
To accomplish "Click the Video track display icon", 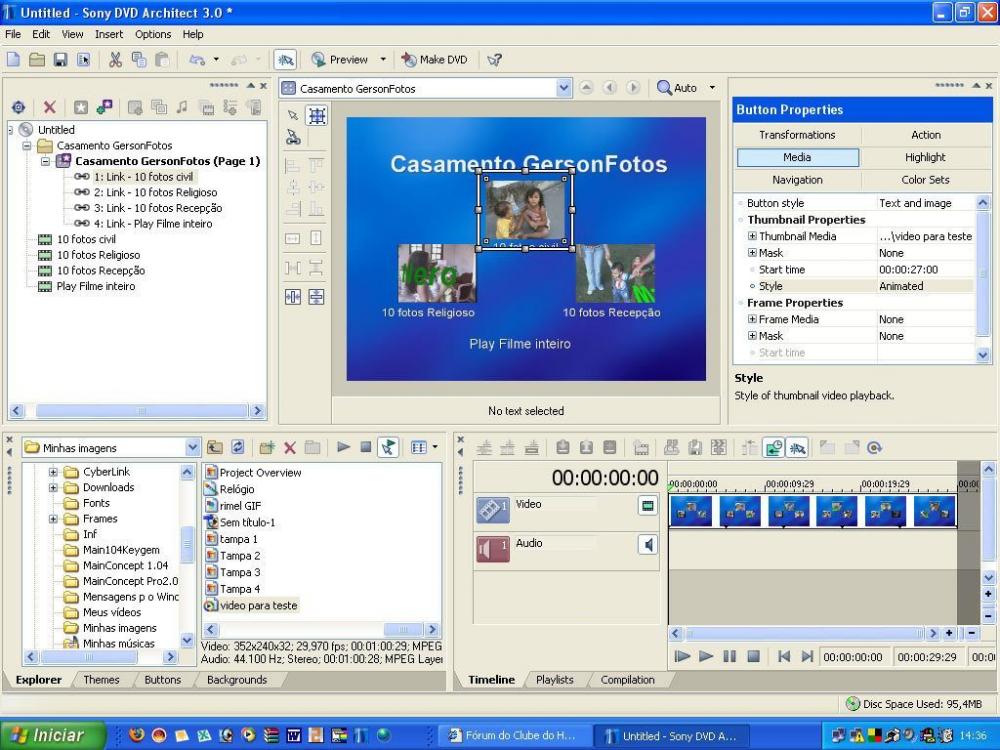I will click(648, 506).
